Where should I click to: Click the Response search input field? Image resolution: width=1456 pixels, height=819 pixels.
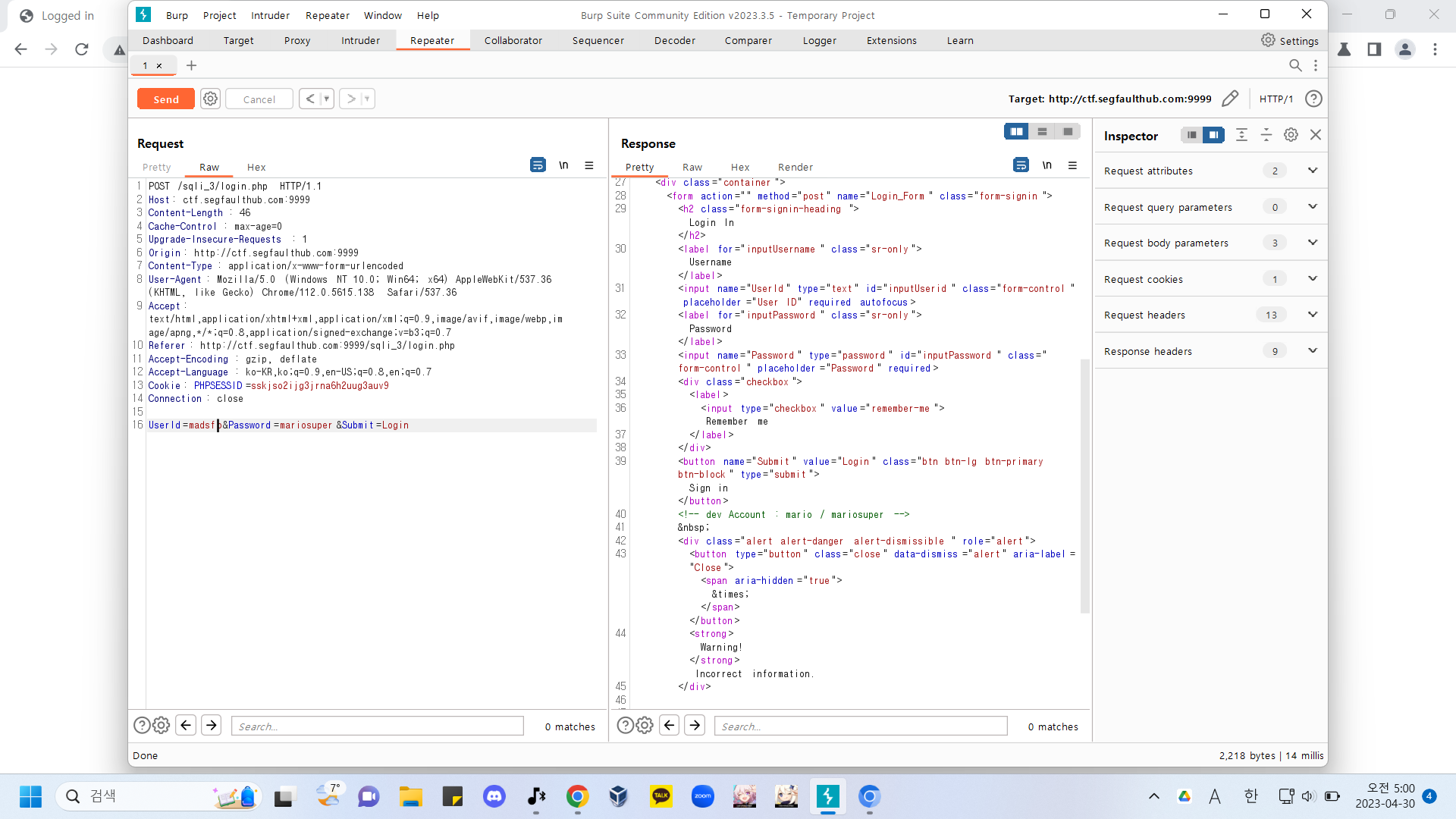pyautogui.click(x=860, y=726)
